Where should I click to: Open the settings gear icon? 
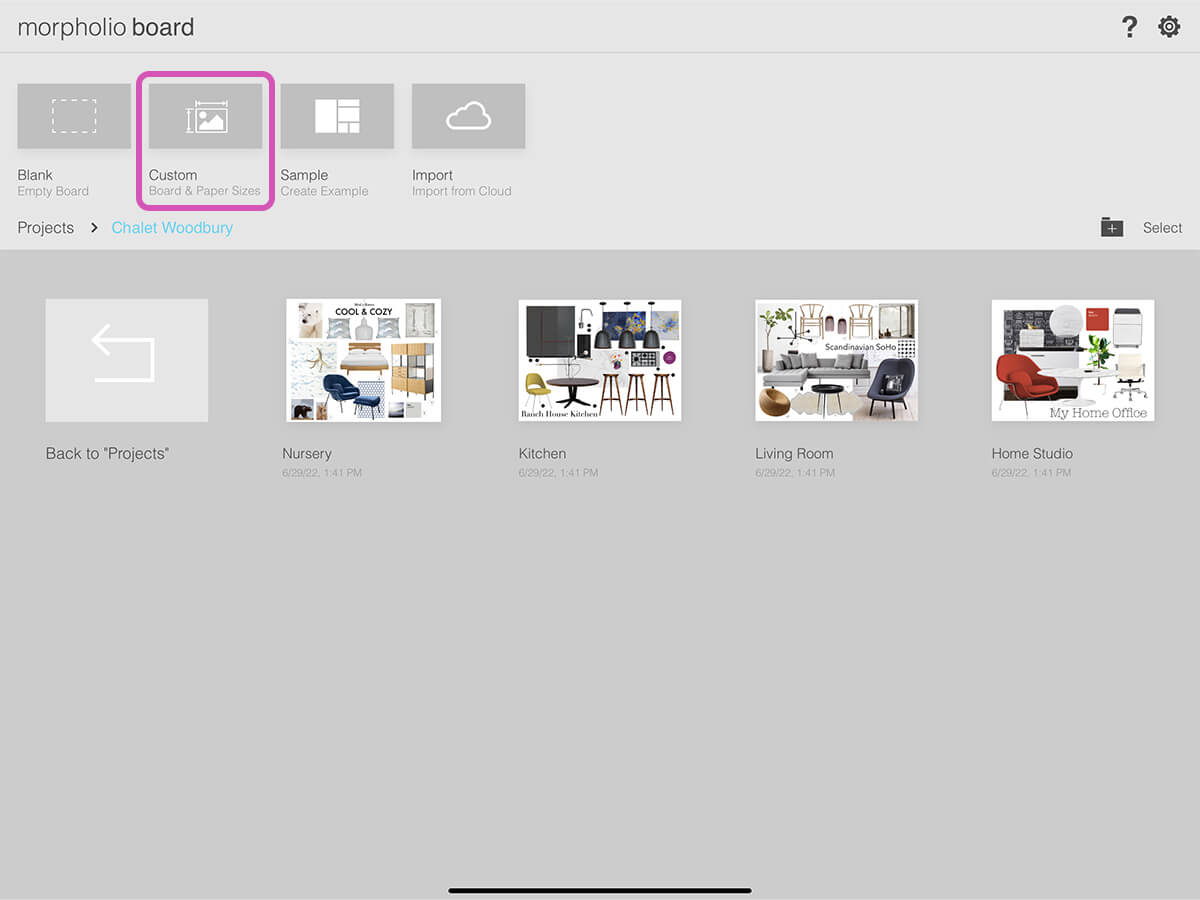tap(1169, 27)
